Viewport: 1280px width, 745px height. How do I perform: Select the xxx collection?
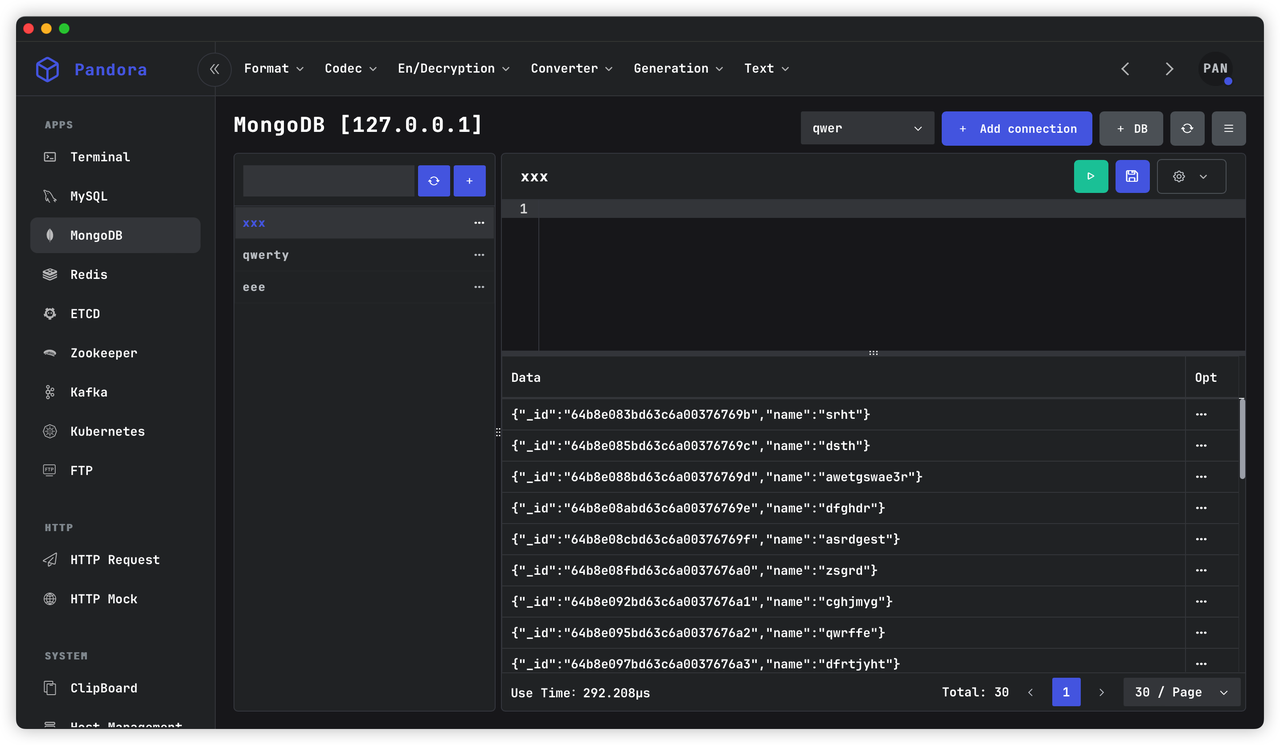[x=364, y=223]
